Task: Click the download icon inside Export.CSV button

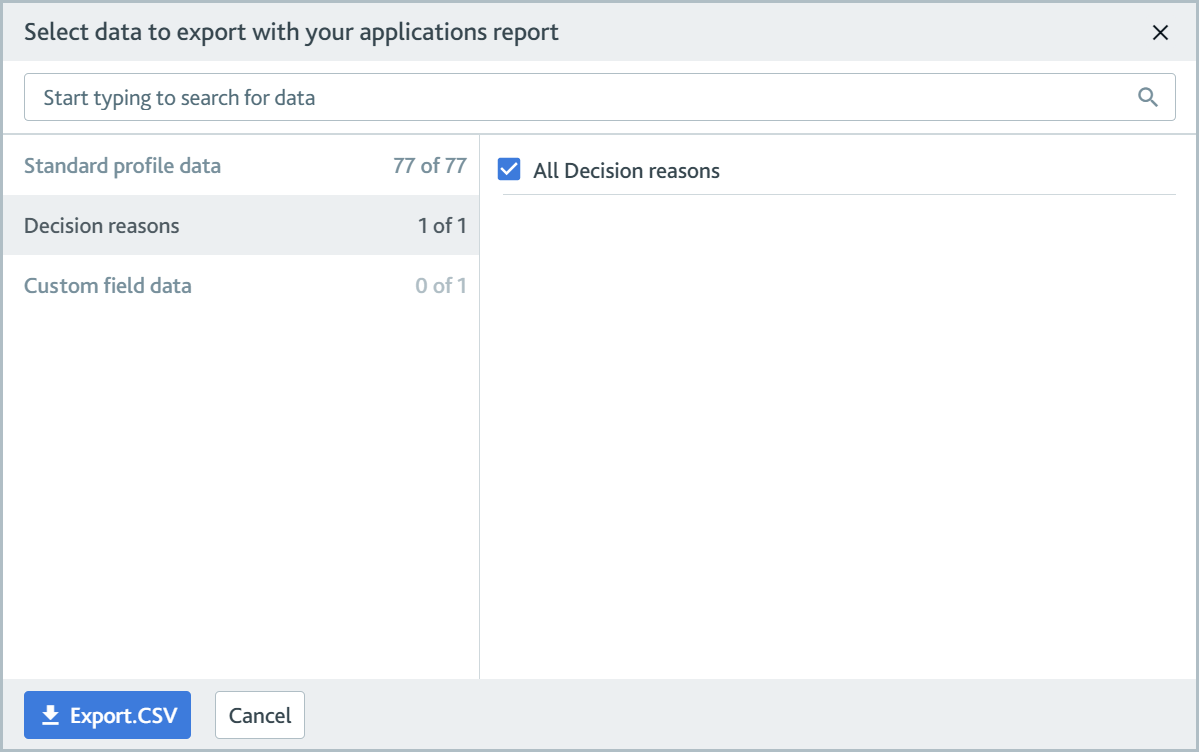Action: [49, 714]
